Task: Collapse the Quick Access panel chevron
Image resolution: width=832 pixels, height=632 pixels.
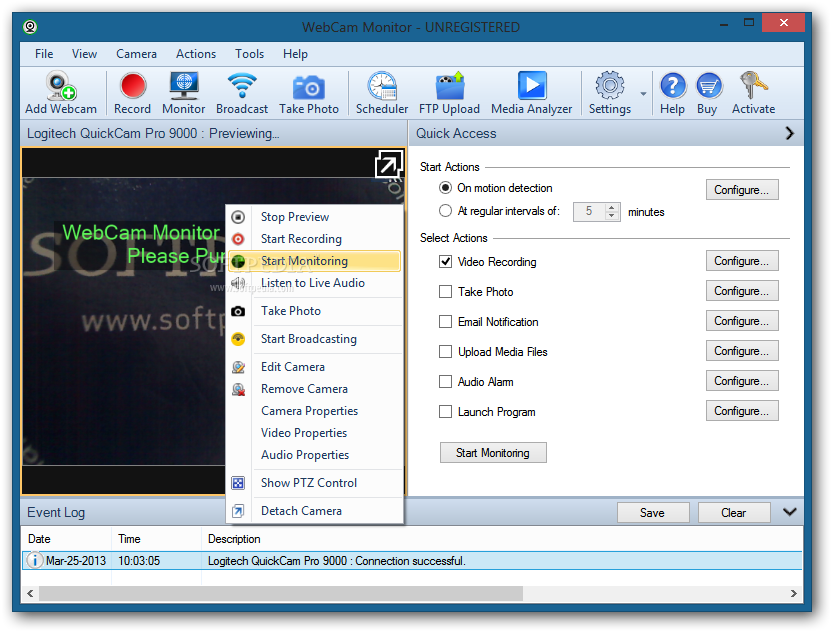Action: pos(790,133)
